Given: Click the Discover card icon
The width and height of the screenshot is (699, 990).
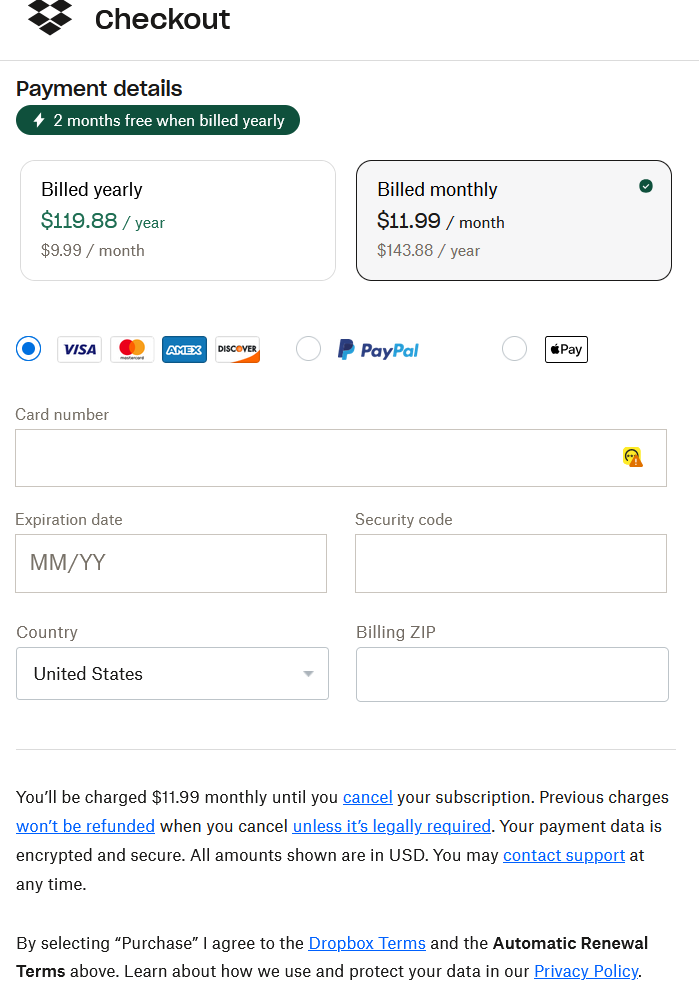Looking at the screenshot, I should (x=237, y=349).
